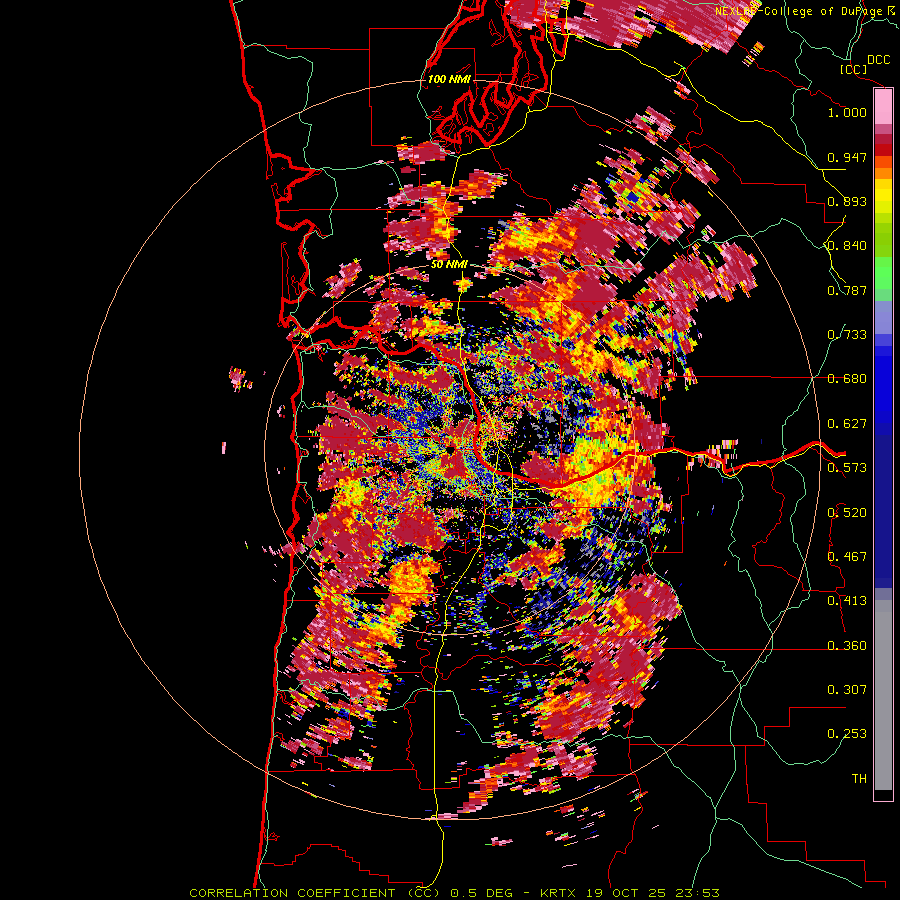Viewport: 900px width, 900px height.
Task: Click the 1.000 value on the color scale
Action: coord(847,112)
